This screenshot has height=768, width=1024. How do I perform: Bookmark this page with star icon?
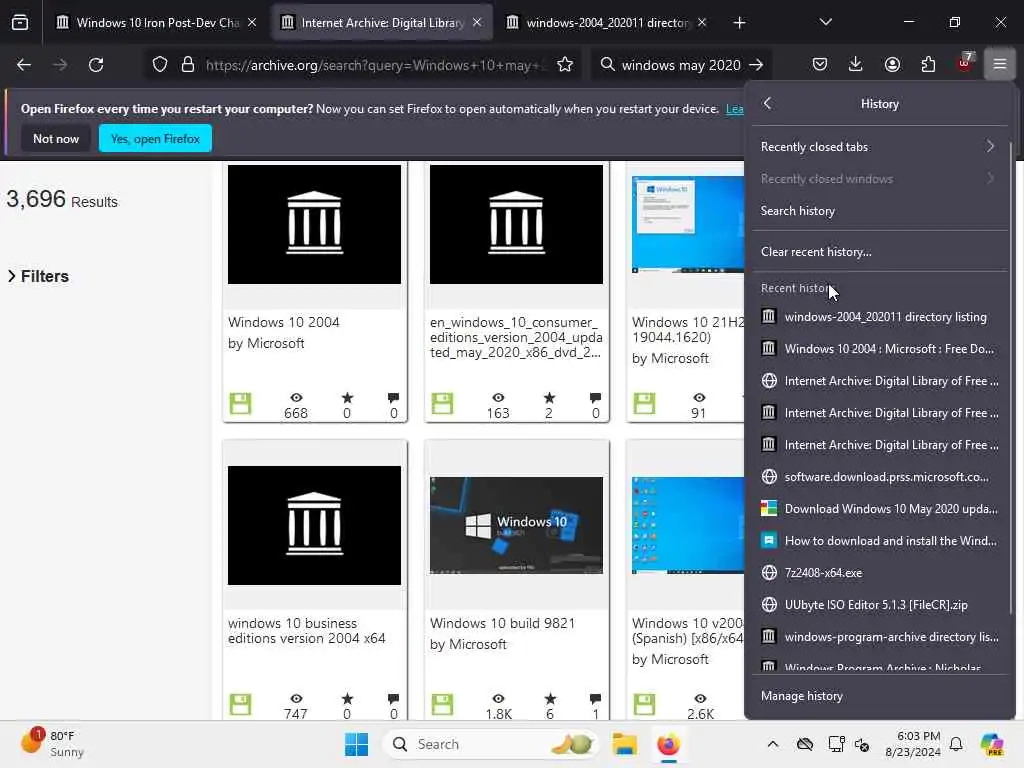(565, 65)
